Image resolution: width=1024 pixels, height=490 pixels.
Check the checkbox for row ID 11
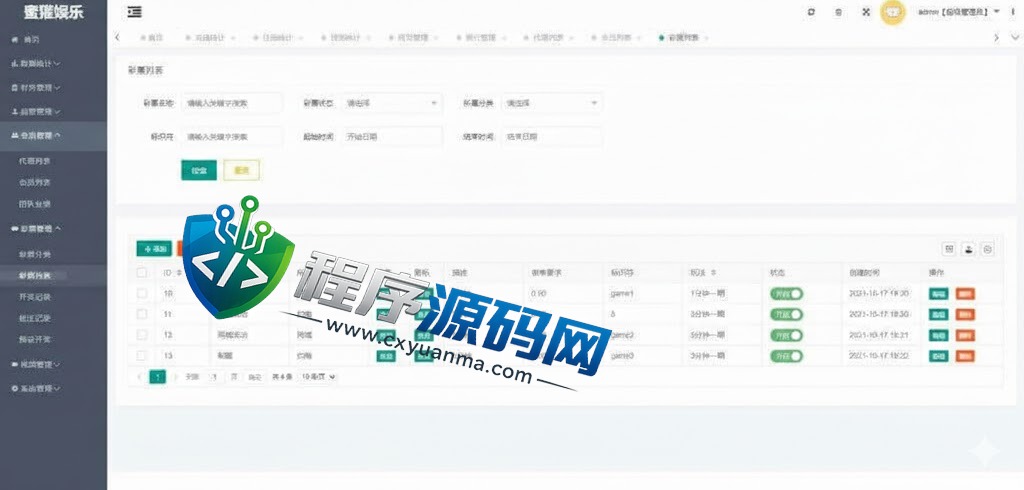[142, 314]
